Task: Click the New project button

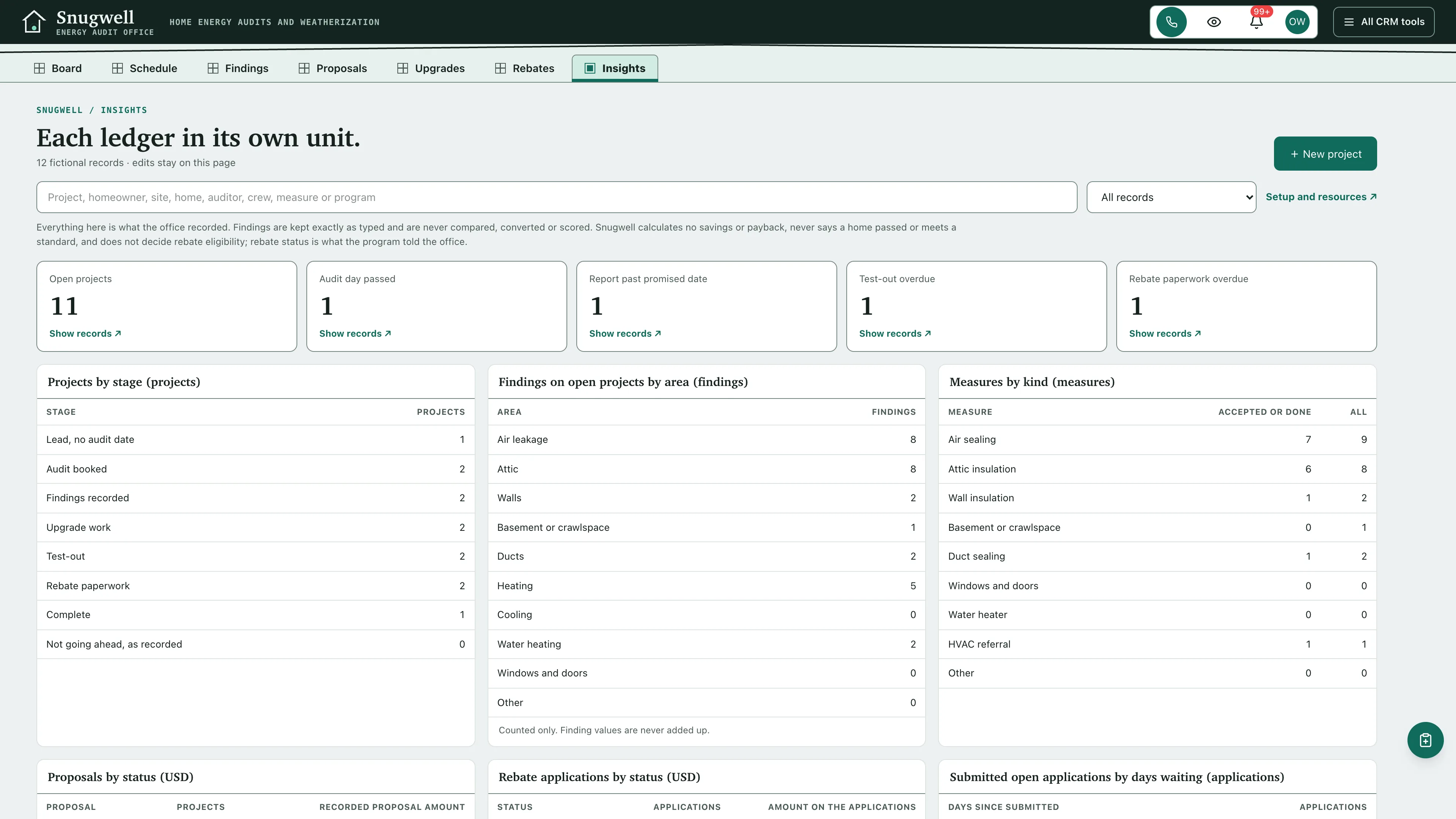Action: (1325, 154)
